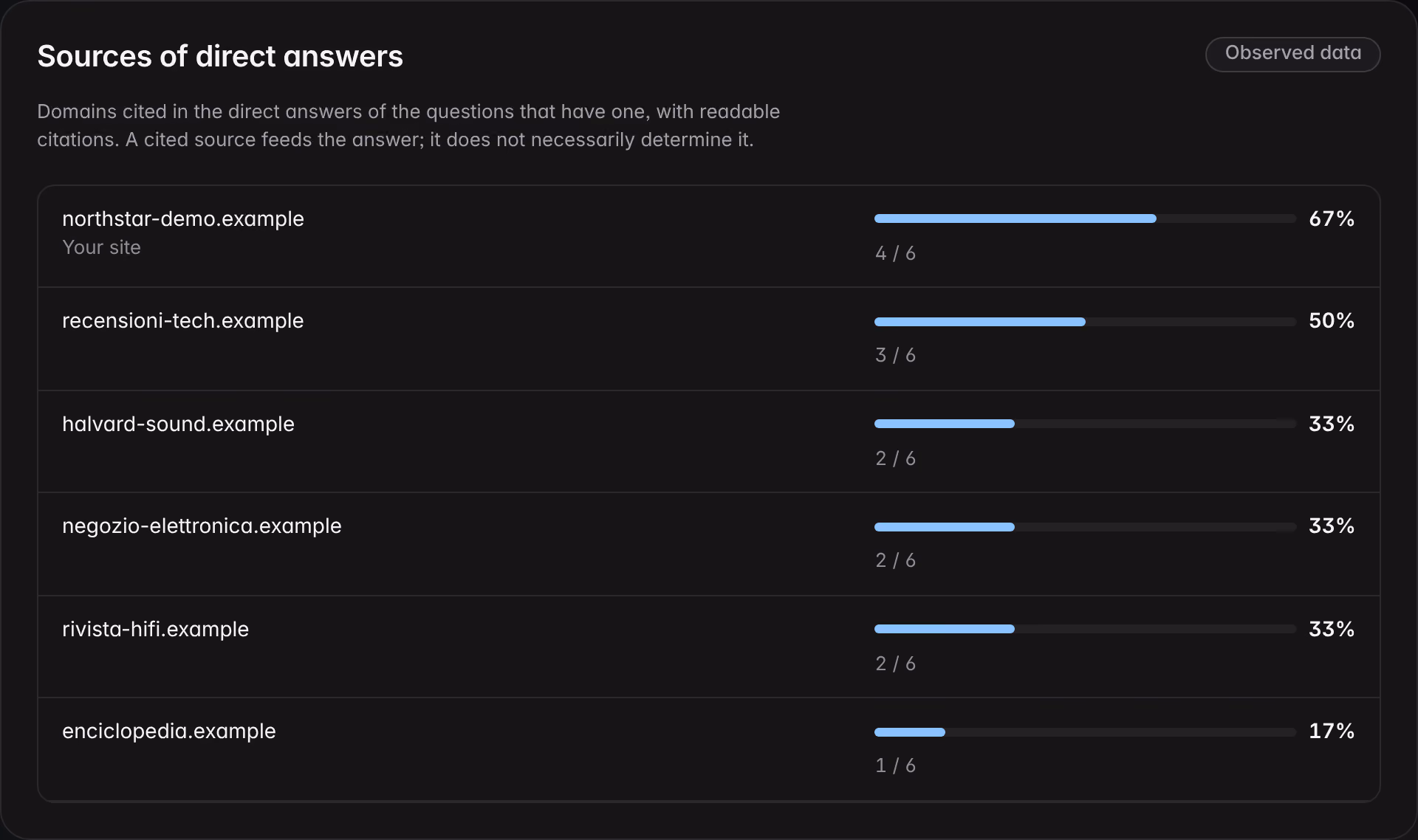Select the halvard-sound.example domain name
Viewport: 1418px width, 840px height.
pos(178,424)
